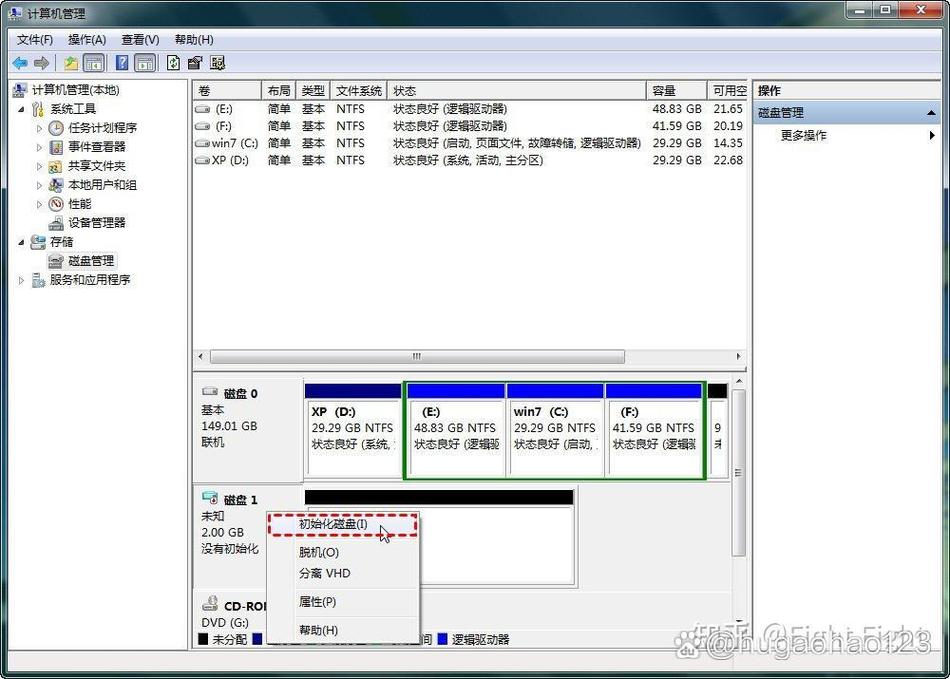Expand the Shared Folders node arrow
This screenshot has height=679, width=950.
(39, 166)
